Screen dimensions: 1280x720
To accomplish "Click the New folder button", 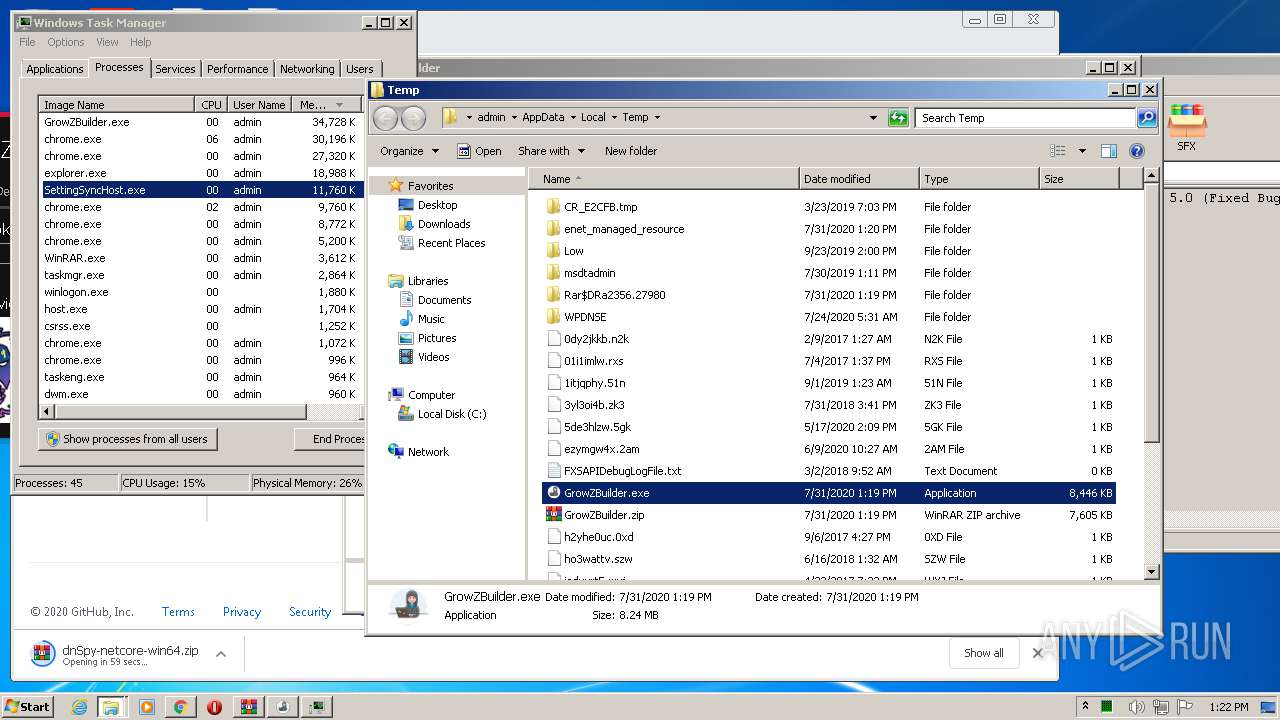I will [631, 151].
